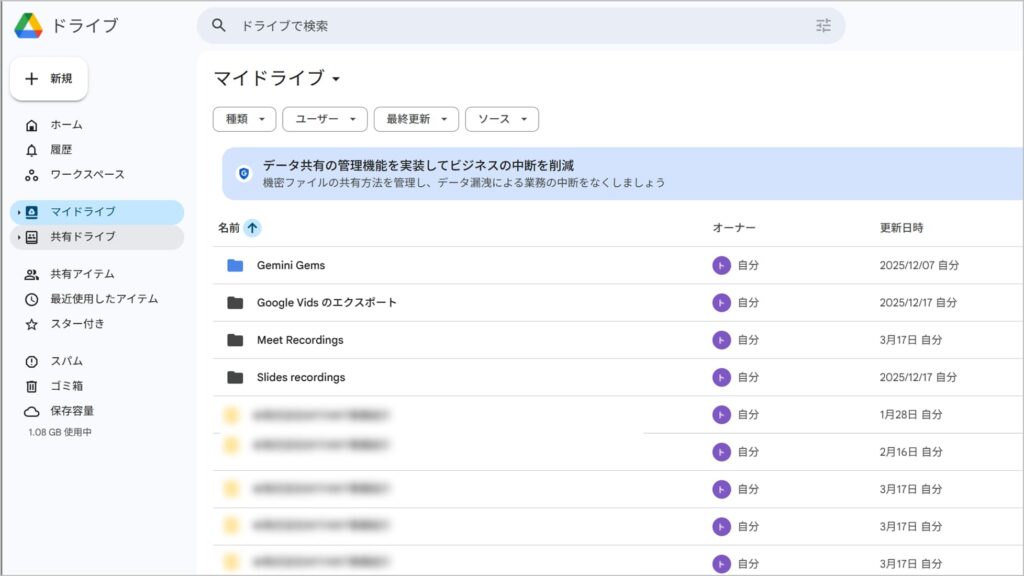Click the magnifying glass search icon
1024x576 pixels.
[219, 26]
